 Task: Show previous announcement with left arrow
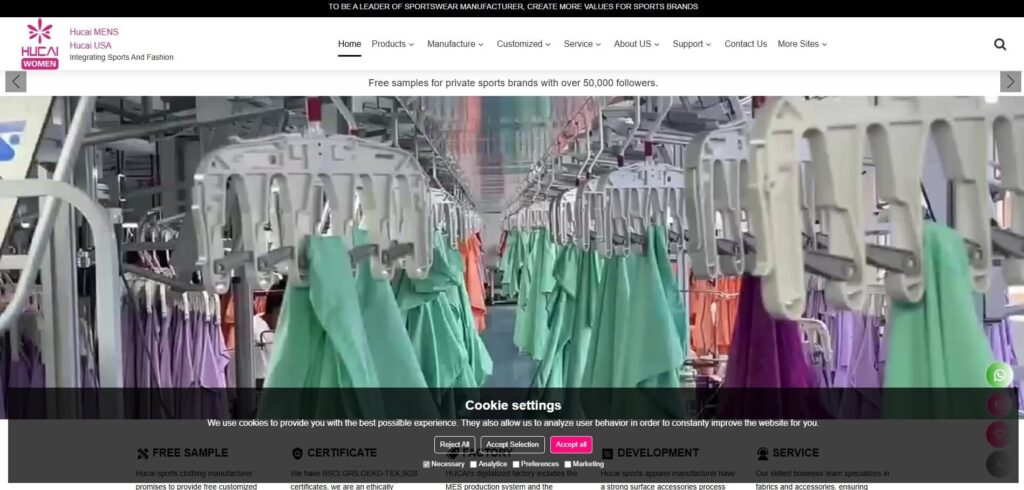(16, 82)
